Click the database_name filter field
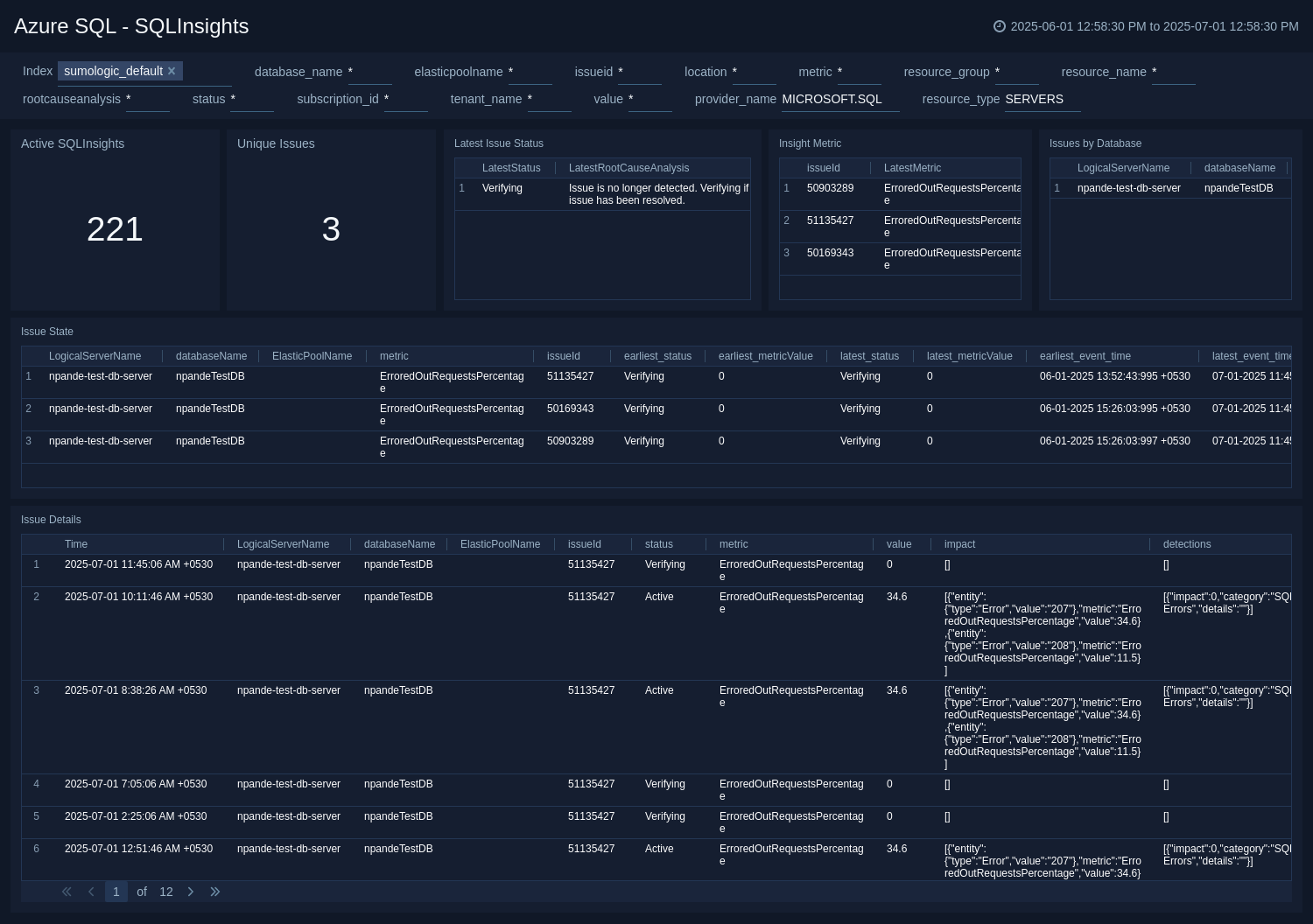 coord(369,72)
